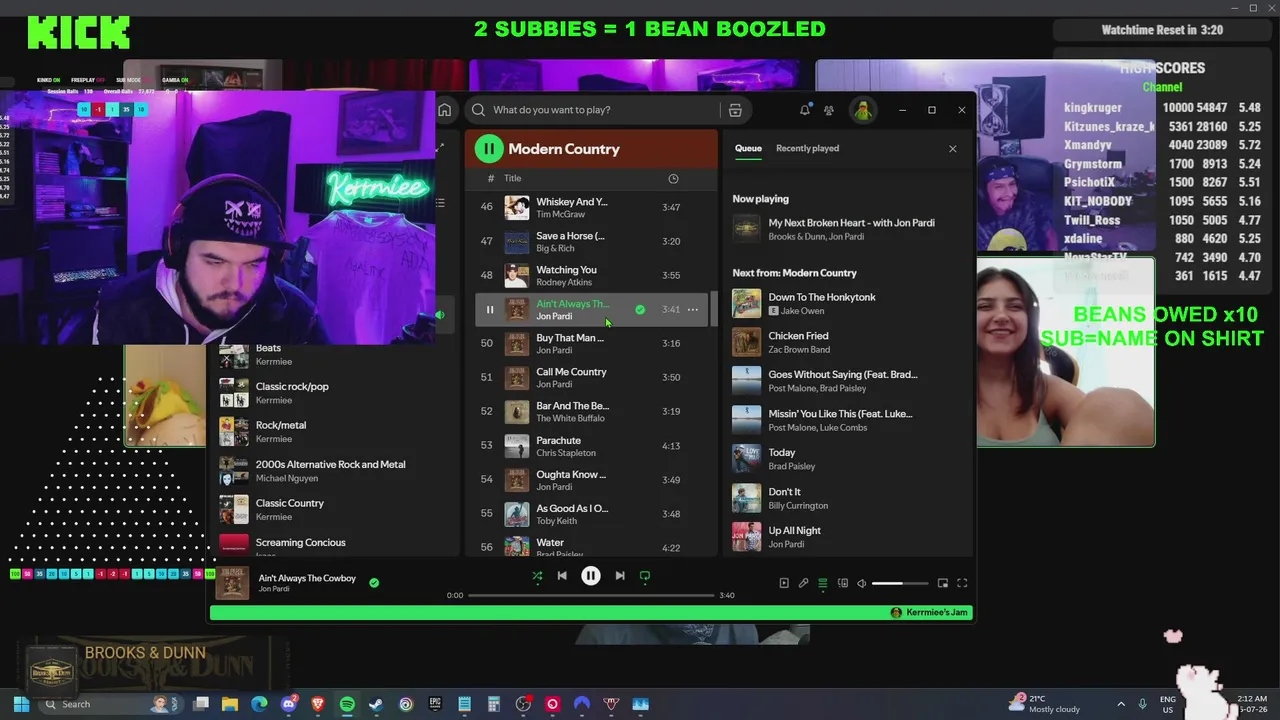Click the Spotify search input field
The image size is (1280, 720).
[x=603, y=110]
